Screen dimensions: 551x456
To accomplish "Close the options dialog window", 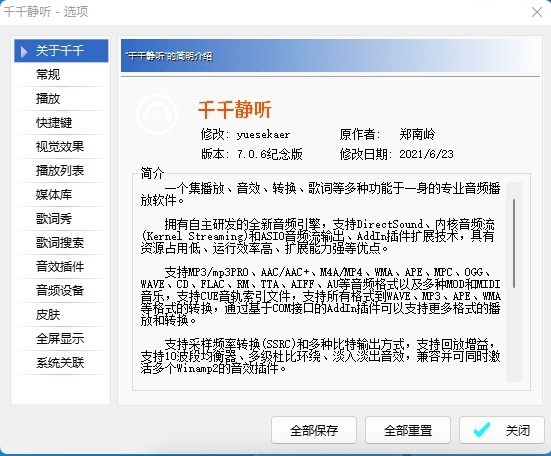I will point(537,12).
